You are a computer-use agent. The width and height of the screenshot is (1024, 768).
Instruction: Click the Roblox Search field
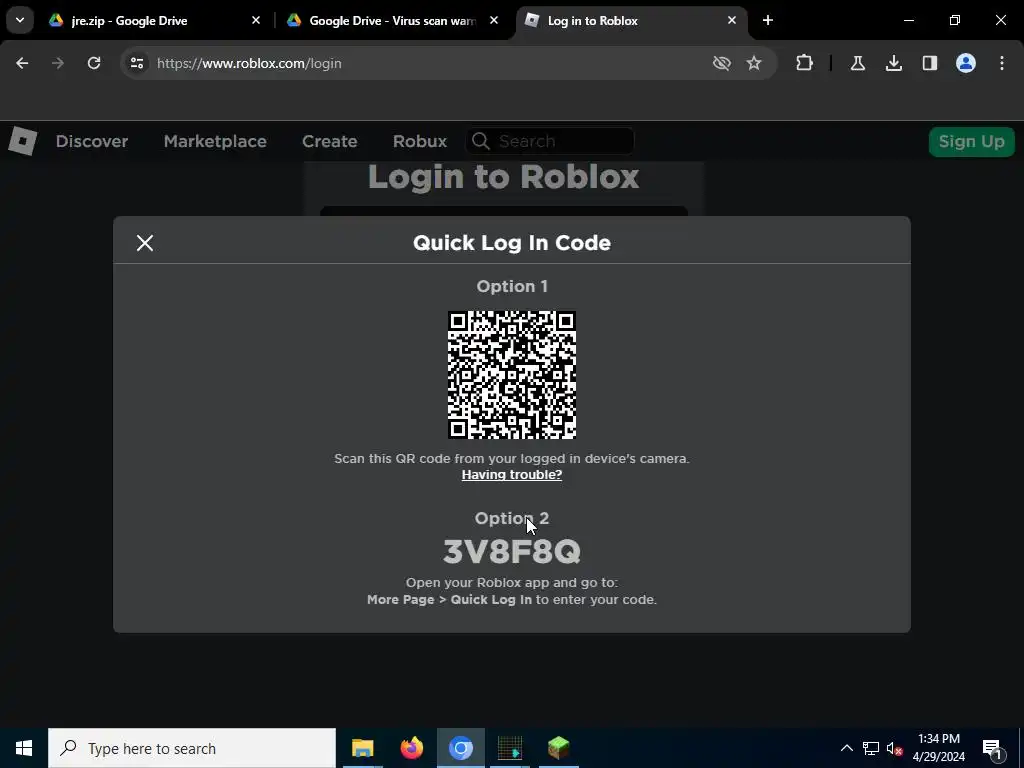[550, 141]
